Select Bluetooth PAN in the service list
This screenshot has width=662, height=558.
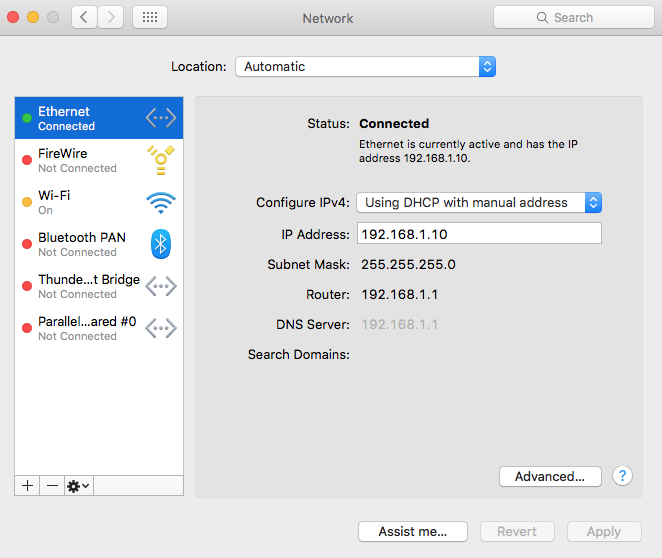99,244
